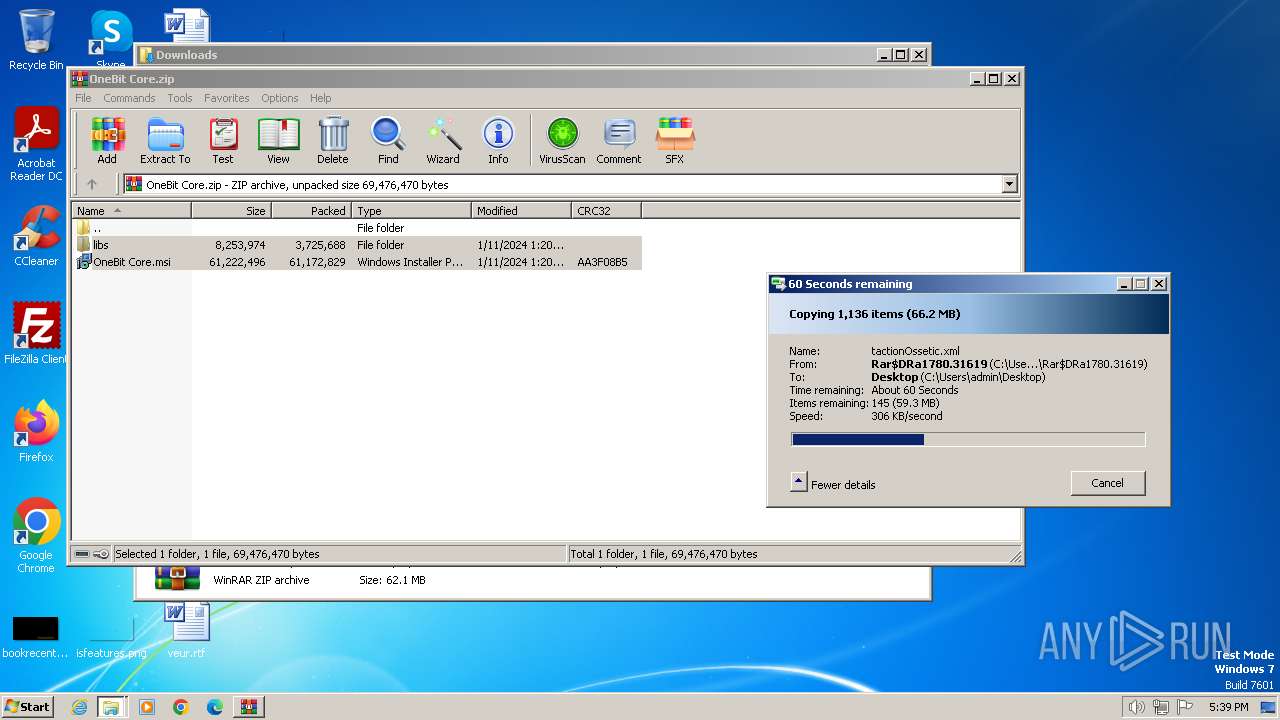Viewport: 1280px width, 720px height.
Task: Start VirusScan on archive
Action: [x=562, y=140]
